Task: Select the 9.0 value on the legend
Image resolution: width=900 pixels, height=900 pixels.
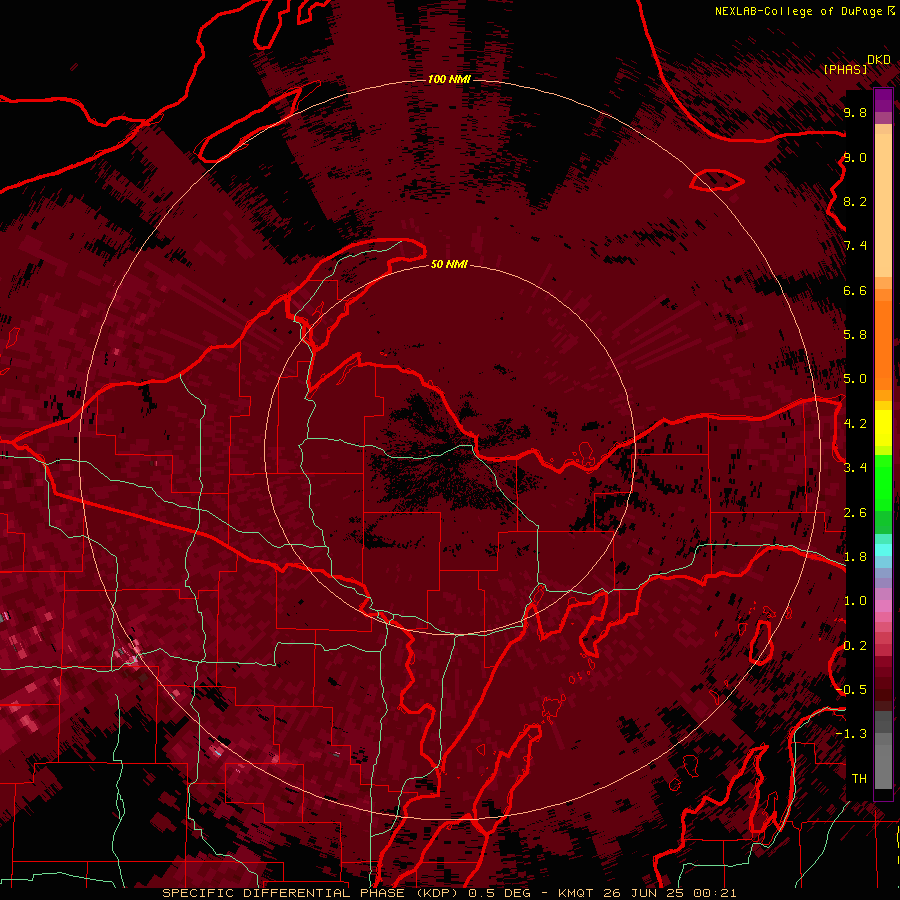Action: tap(855, 157)
